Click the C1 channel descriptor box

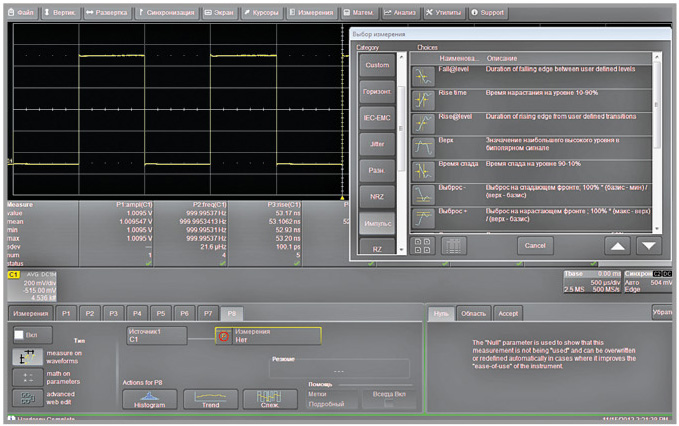[33, 286]
